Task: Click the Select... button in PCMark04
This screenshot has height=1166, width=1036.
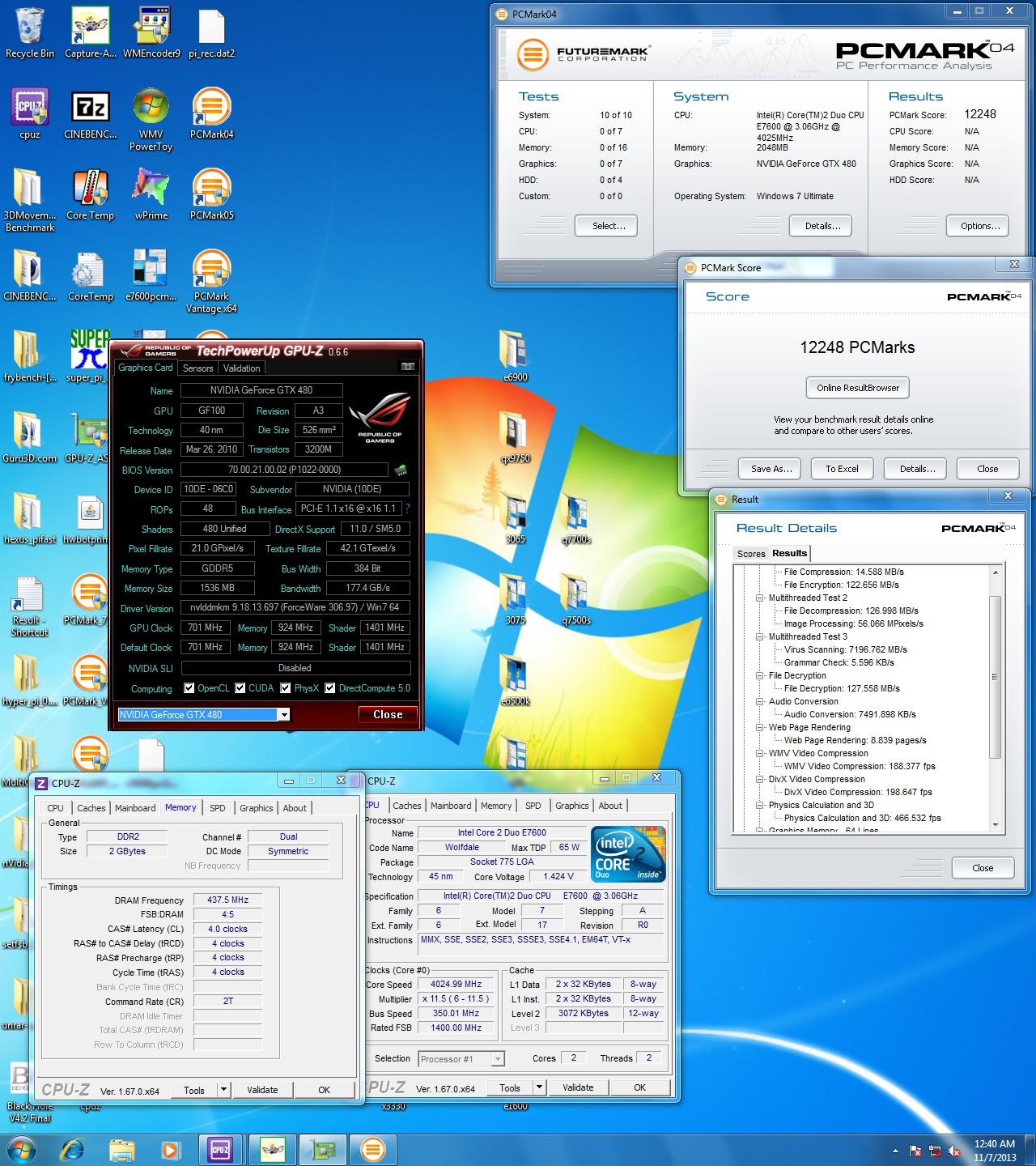Action: pos(606,226)
